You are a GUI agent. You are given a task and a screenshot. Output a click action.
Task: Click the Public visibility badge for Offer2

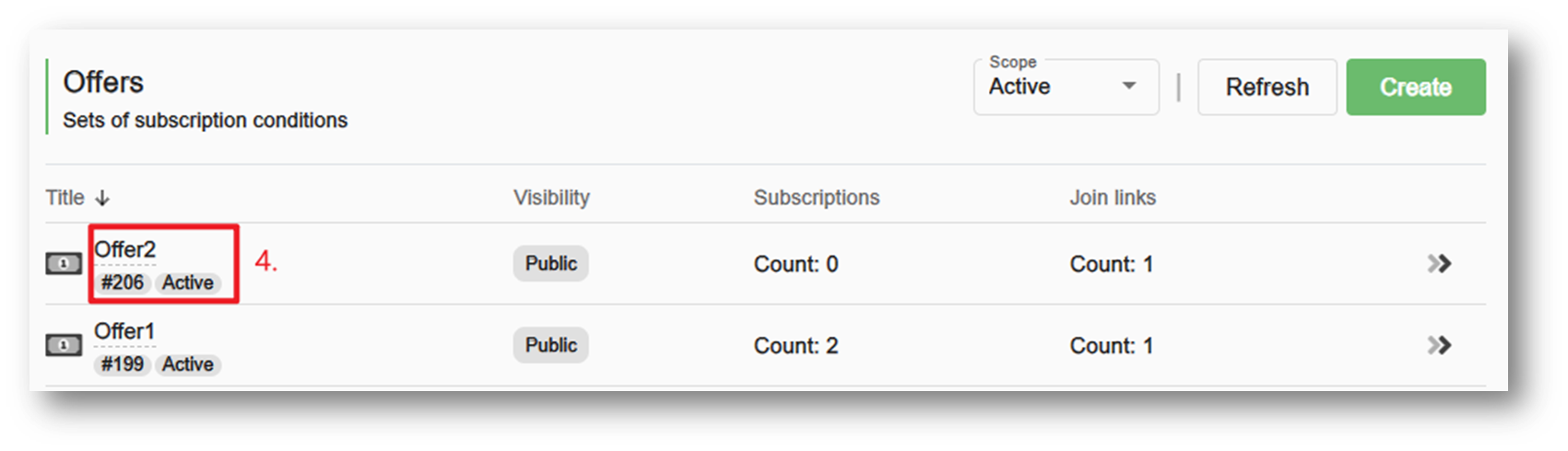(551, 264)
